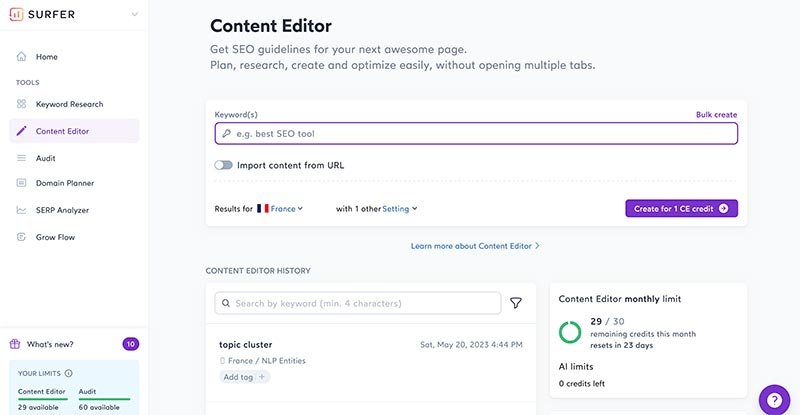Image resolution: width=800 pixels, height=415 pixels.
Task: Click the Audit lines icon
Action: coord(21,158)
